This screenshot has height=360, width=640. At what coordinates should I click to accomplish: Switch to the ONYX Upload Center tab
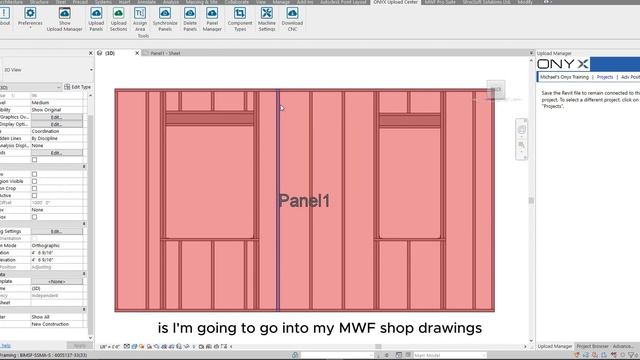pos(395,2)
